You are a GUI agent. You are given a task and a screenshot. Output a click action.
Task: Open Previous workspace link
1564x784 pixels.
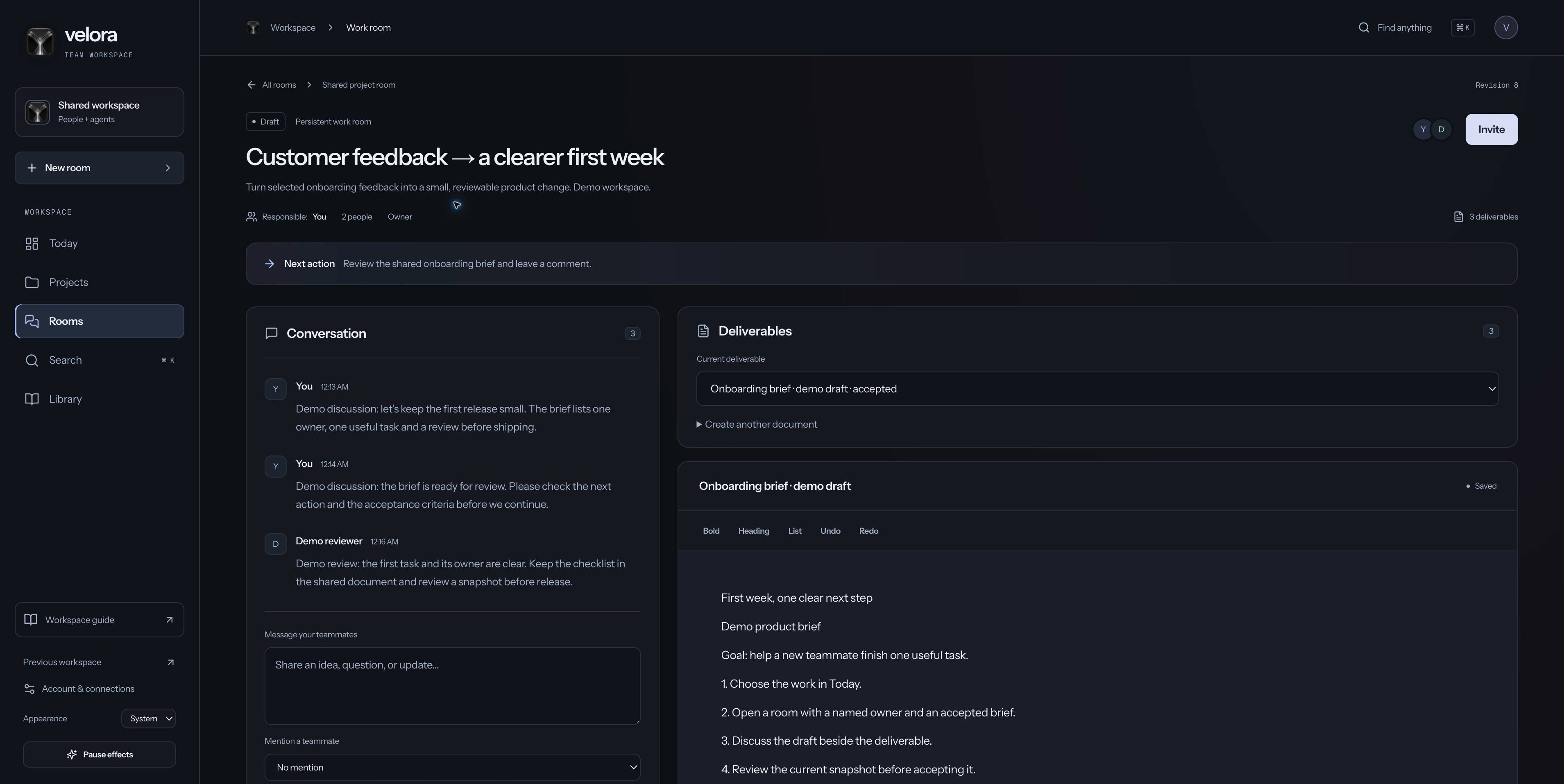(x=99, y=662)
